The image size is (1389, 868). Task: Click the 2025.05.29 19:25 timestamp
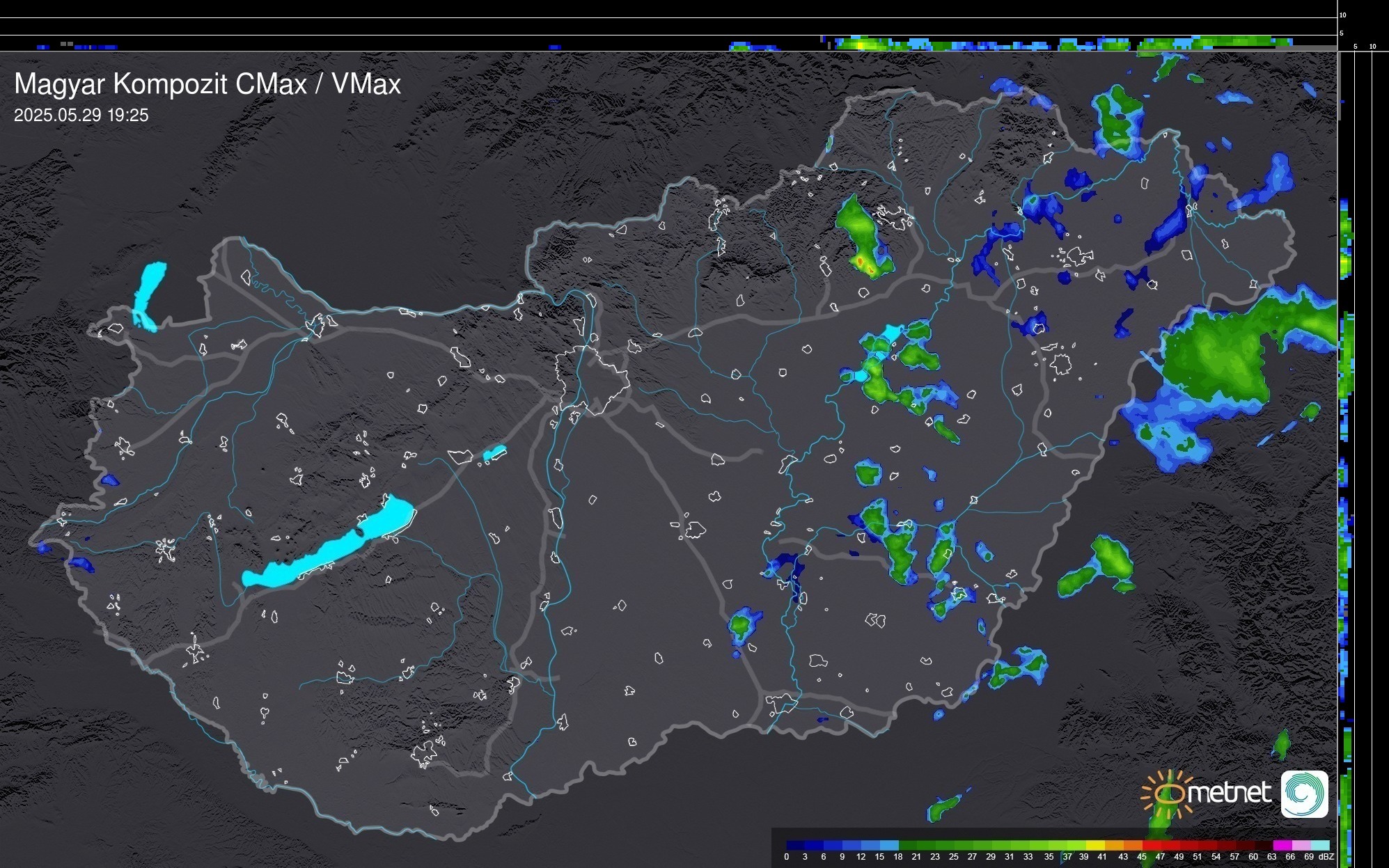(81, 116)
